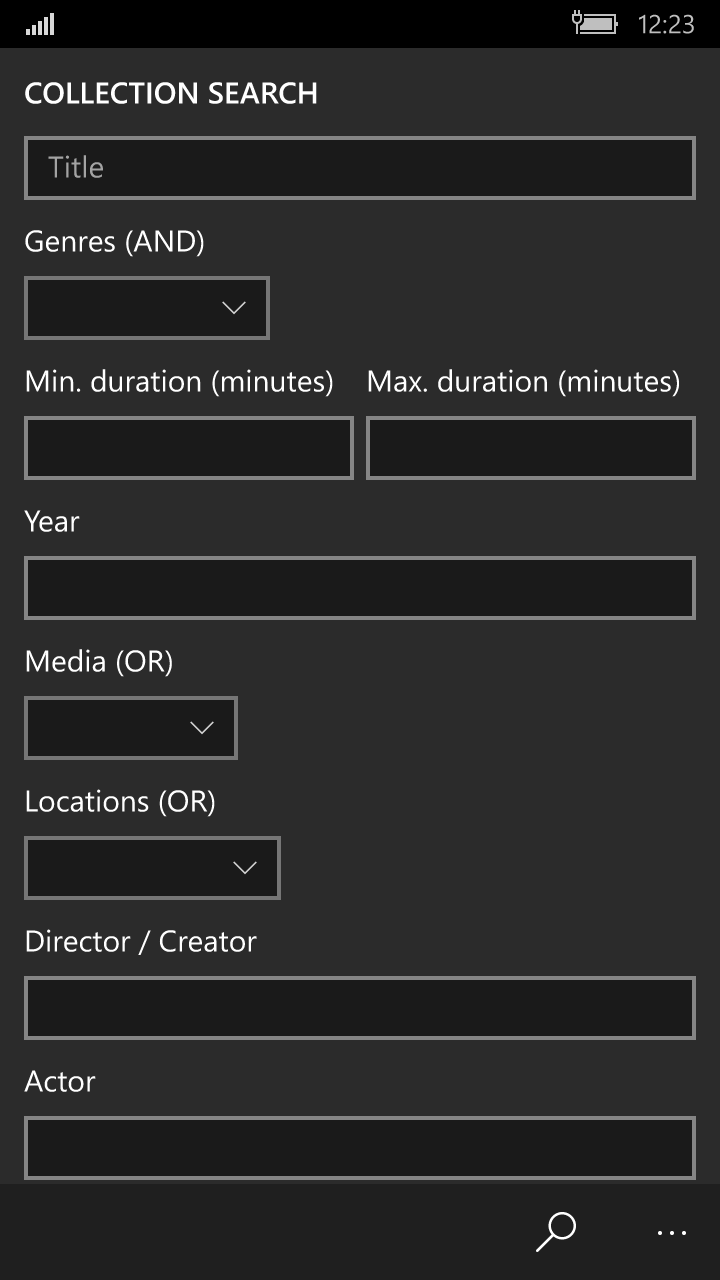The height and width of the screenshot is (1280, 720).
Task: Select the Max. duration input box
Action: click(530, 448)
